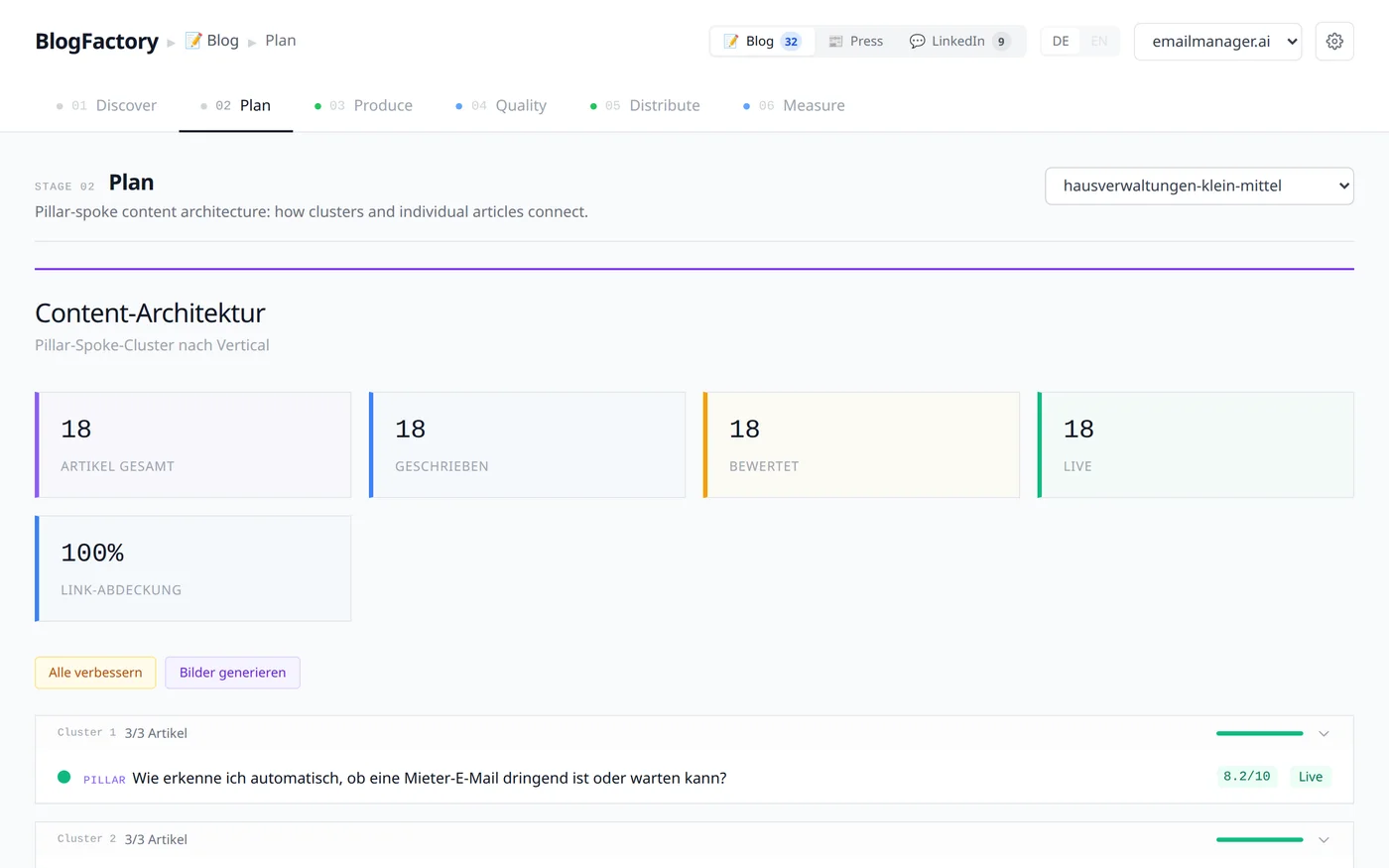Screen dimensions: 1389x868
Task: Select the Blog channel toggle
Action: (762, 42)
